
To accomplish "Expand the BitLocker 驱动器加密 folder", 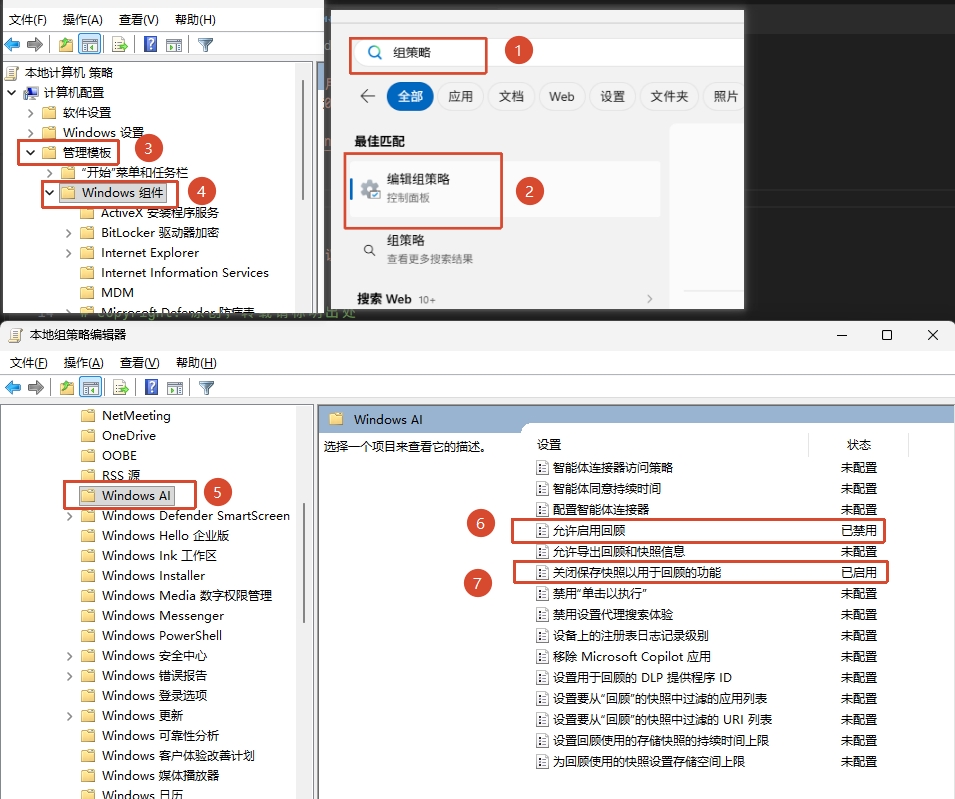I will click(68, 233).
